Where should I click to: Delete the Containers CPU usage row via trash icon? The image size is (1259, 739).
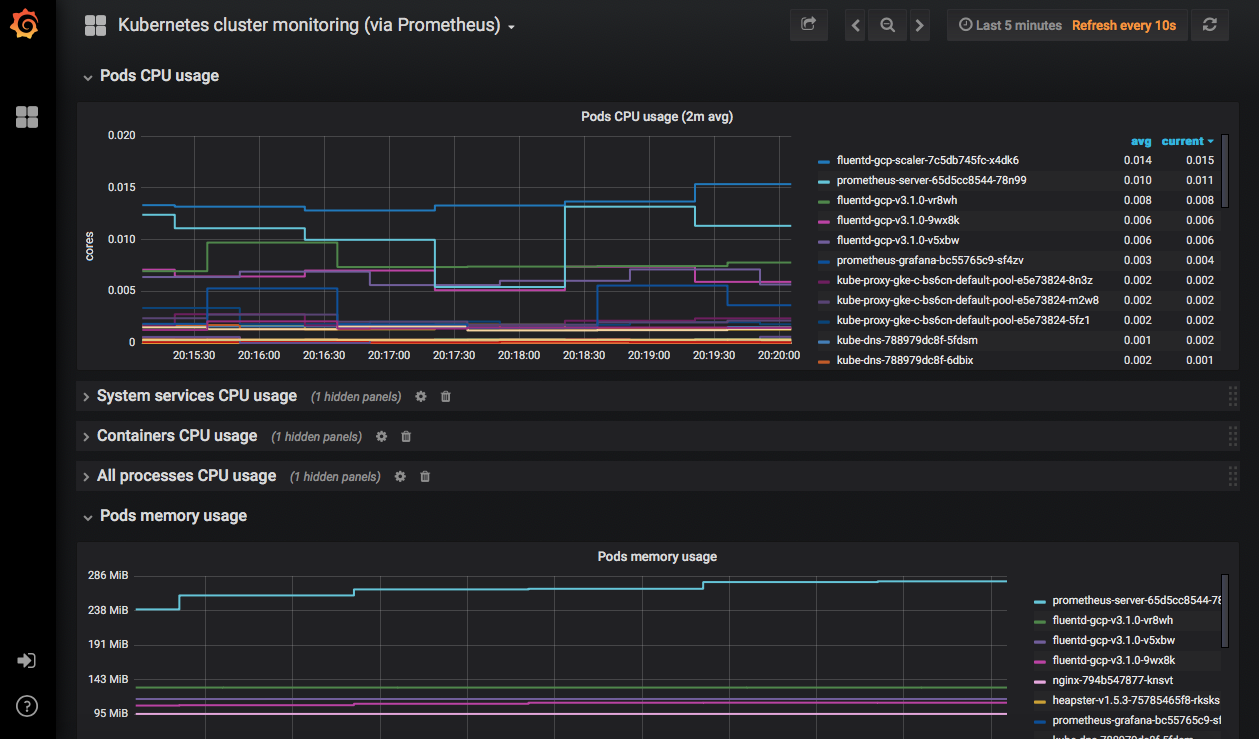406,437
